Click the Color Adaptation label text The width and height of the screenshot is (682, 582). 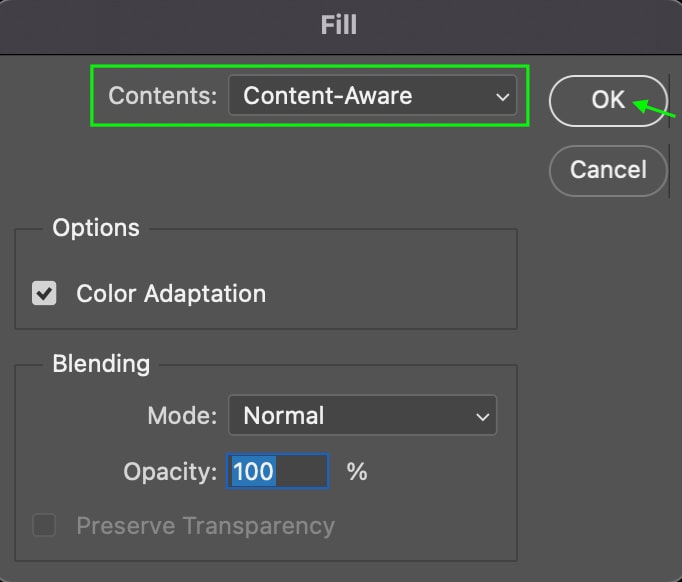pyautogui.click(x=171, y=294)
